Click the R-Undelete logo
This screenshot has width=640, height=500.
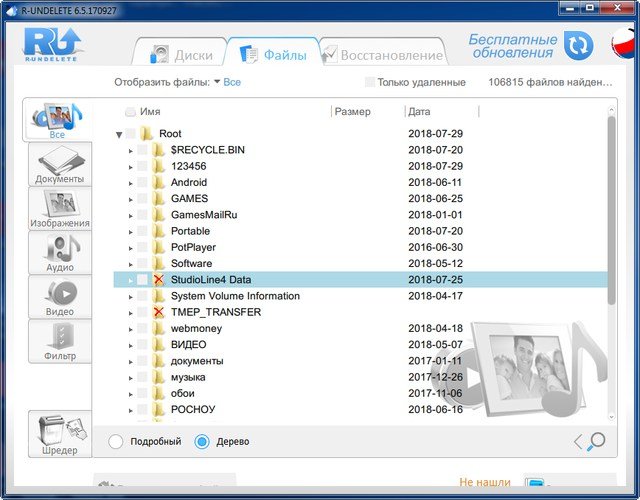[x=52, y=44]
